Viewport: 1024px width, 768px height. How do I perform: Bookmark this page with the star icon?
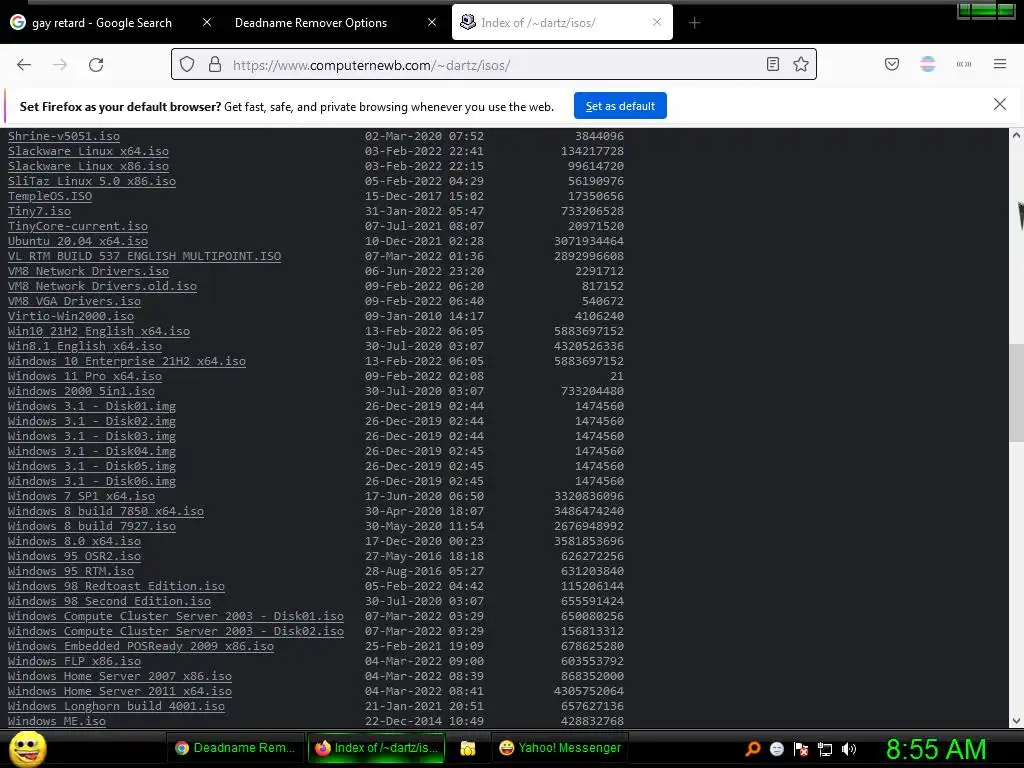pos(801,64)
